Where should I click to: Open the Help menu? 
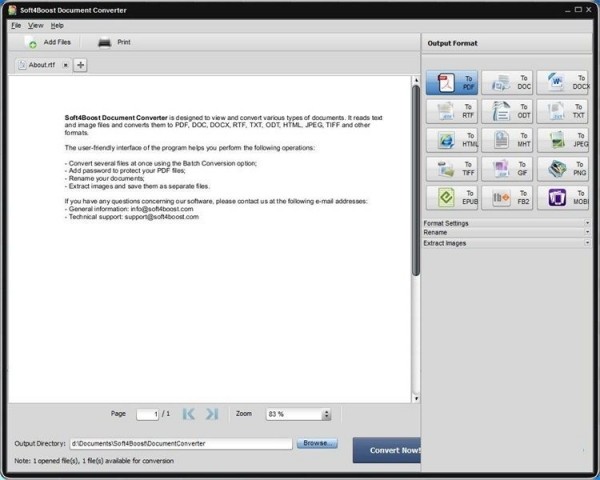click(x=57, y=25)
